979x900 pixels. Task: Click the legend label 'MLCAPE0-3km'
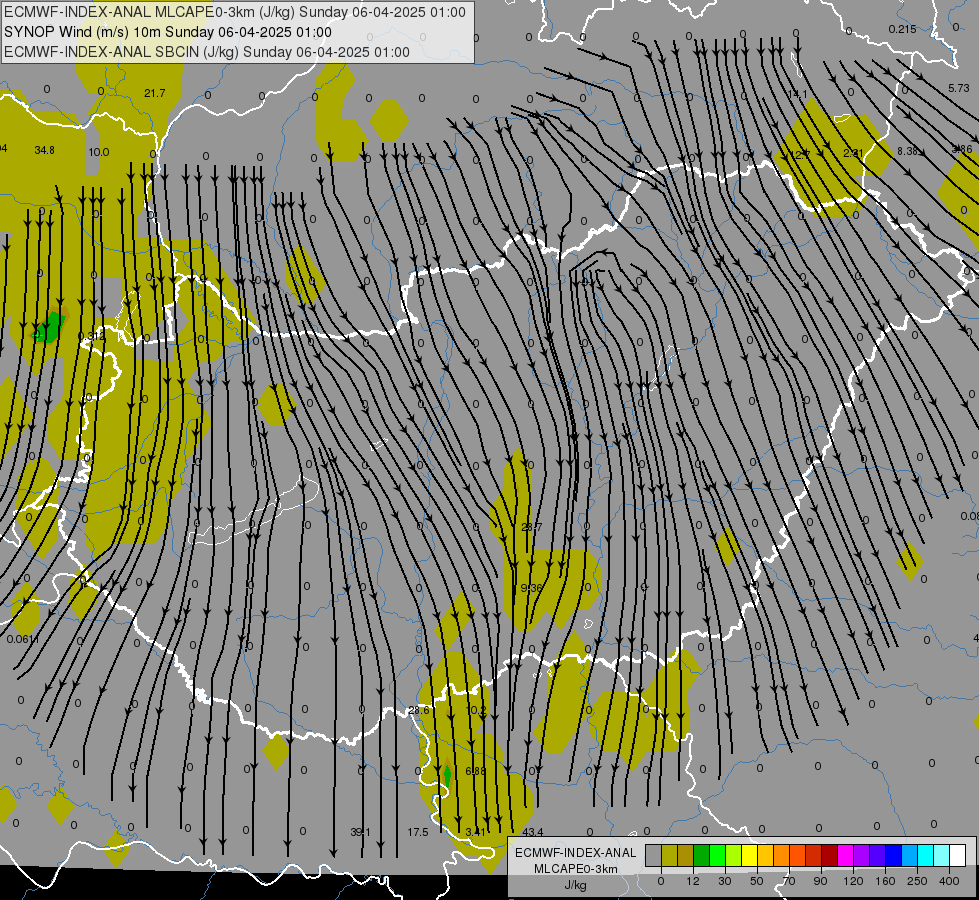pyautogui.click(x=576, y=869)
